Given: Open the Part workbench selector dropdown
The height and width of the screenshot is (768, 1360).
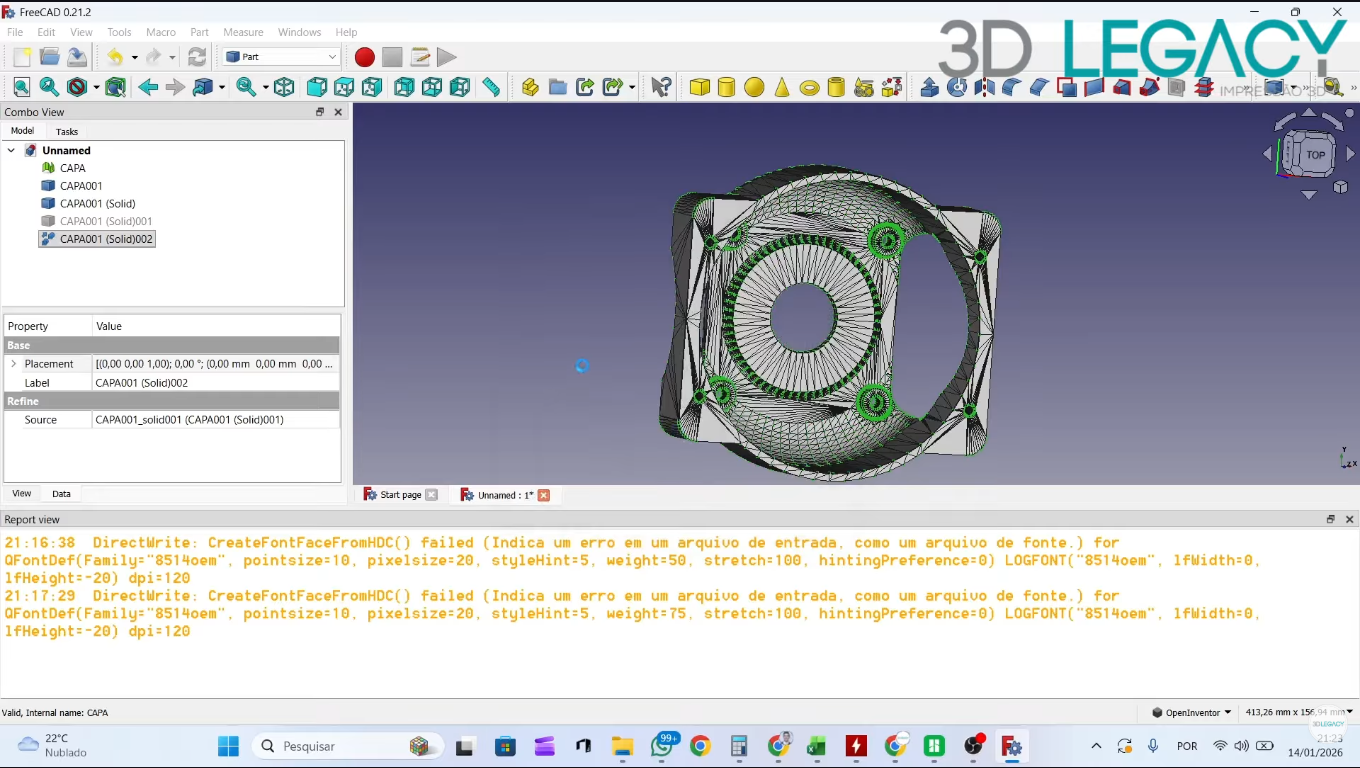Looking at the screenshot, I should 333,57.
